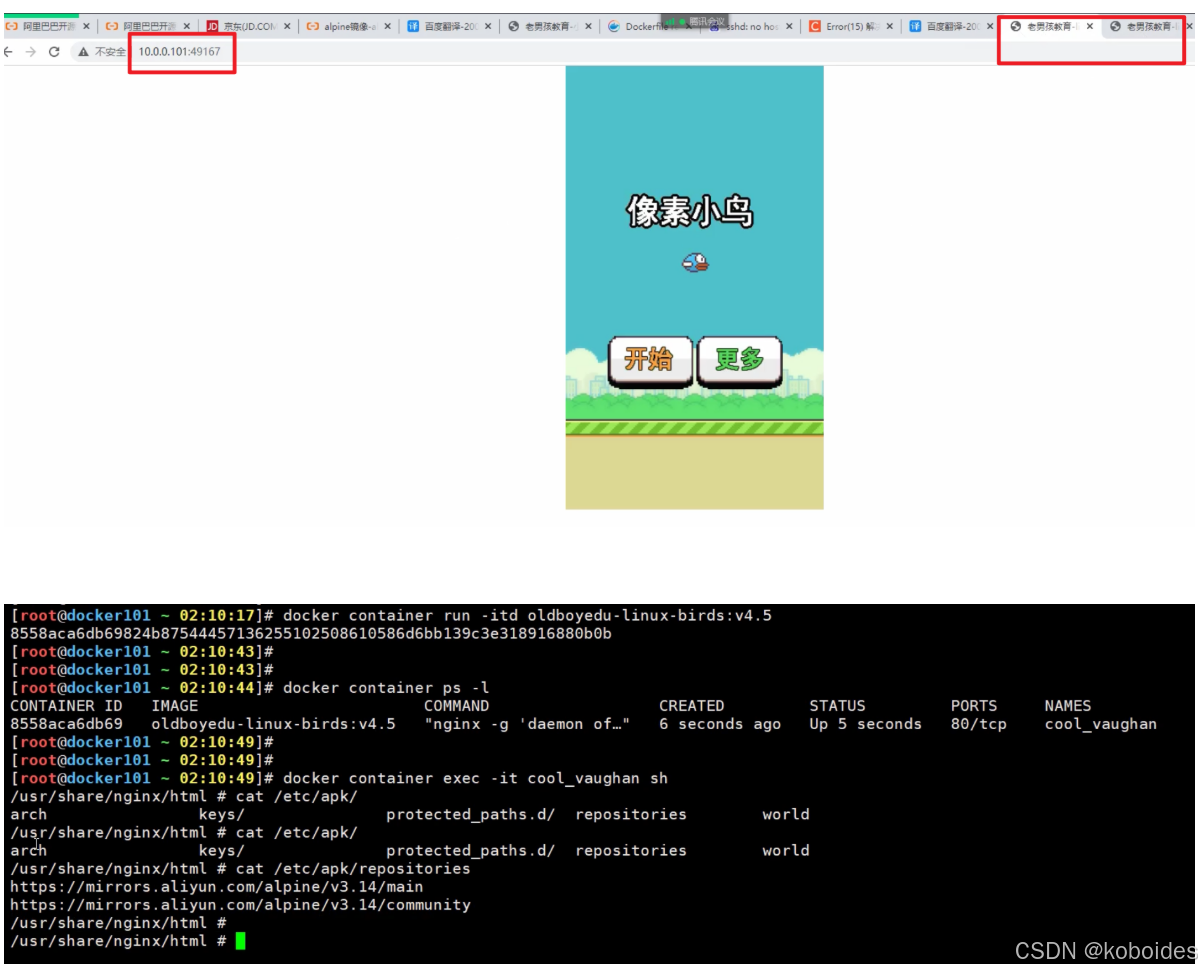
Task: Click the 腾讯会议 floating indicator
Action: (696, 21)
